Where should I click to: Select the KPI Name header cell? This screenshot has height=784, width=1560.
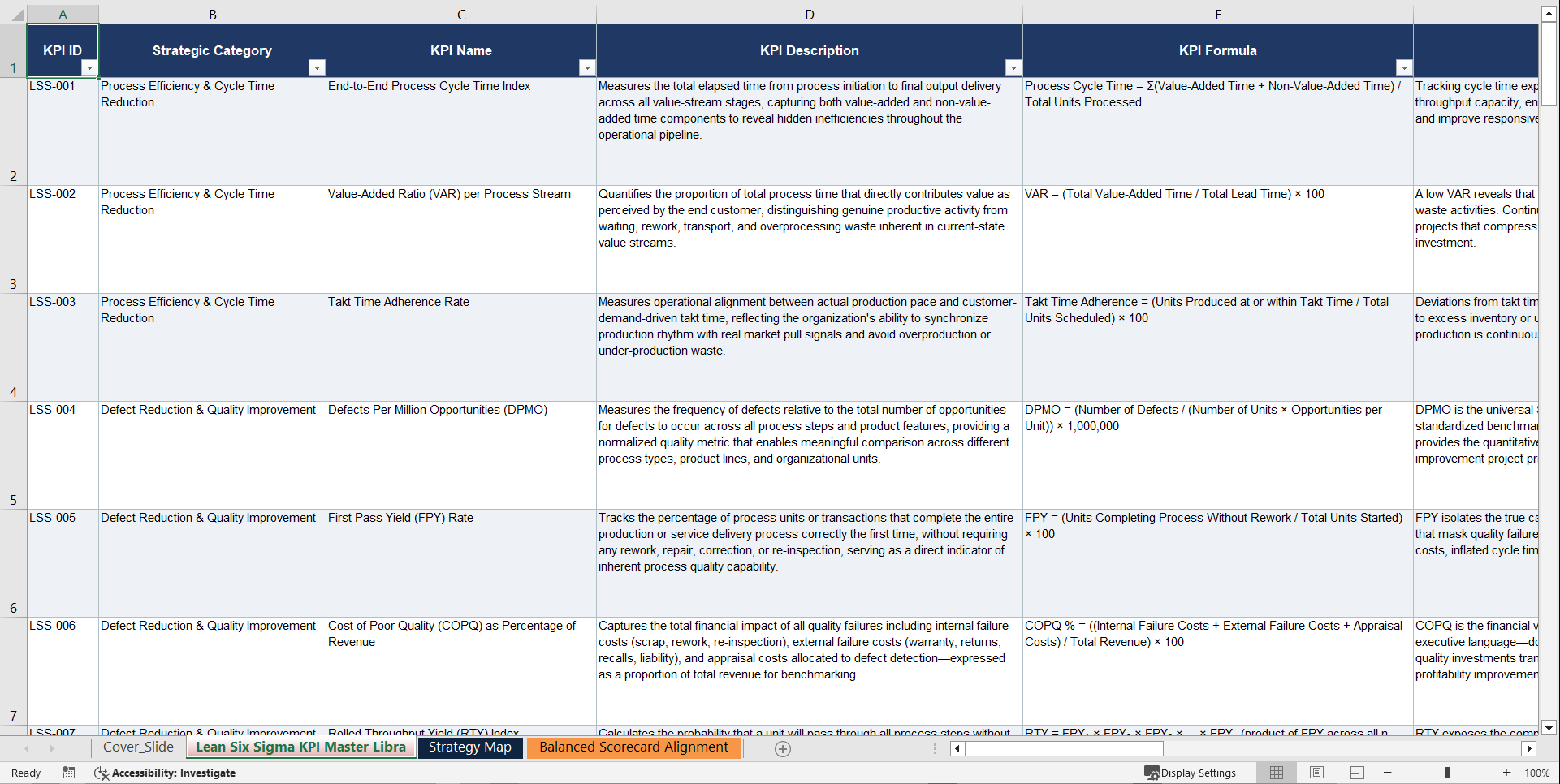[x=461, y=50]
